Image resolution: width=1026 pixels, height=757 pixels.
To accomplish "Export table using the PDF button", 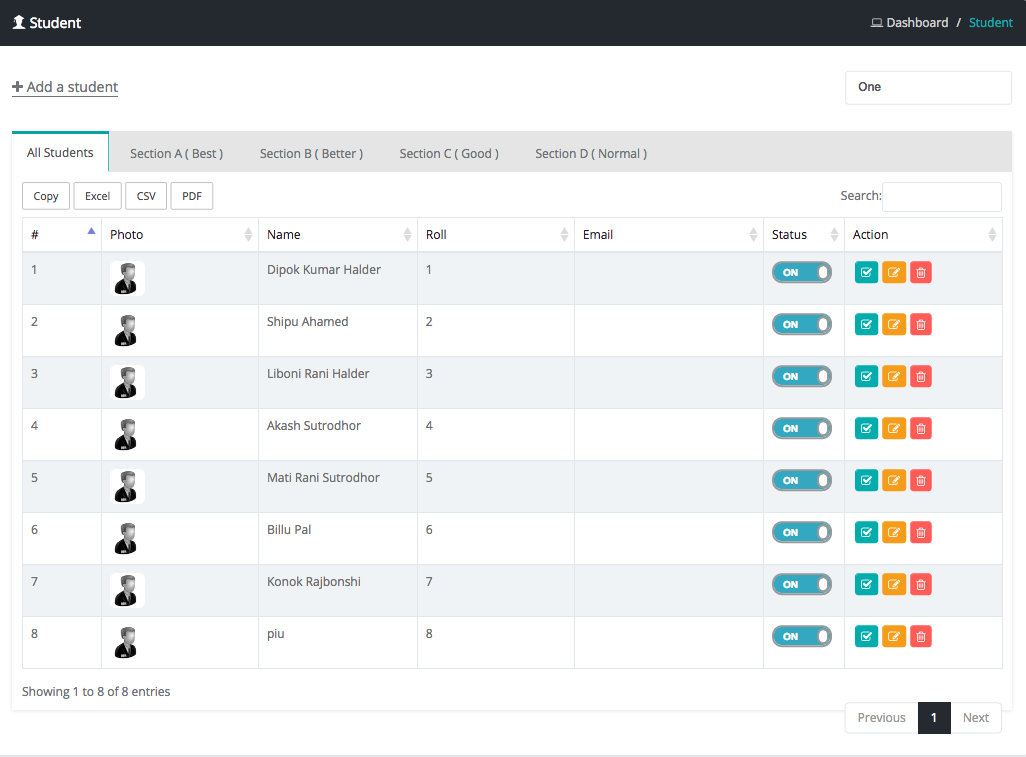I will point(192,196).
